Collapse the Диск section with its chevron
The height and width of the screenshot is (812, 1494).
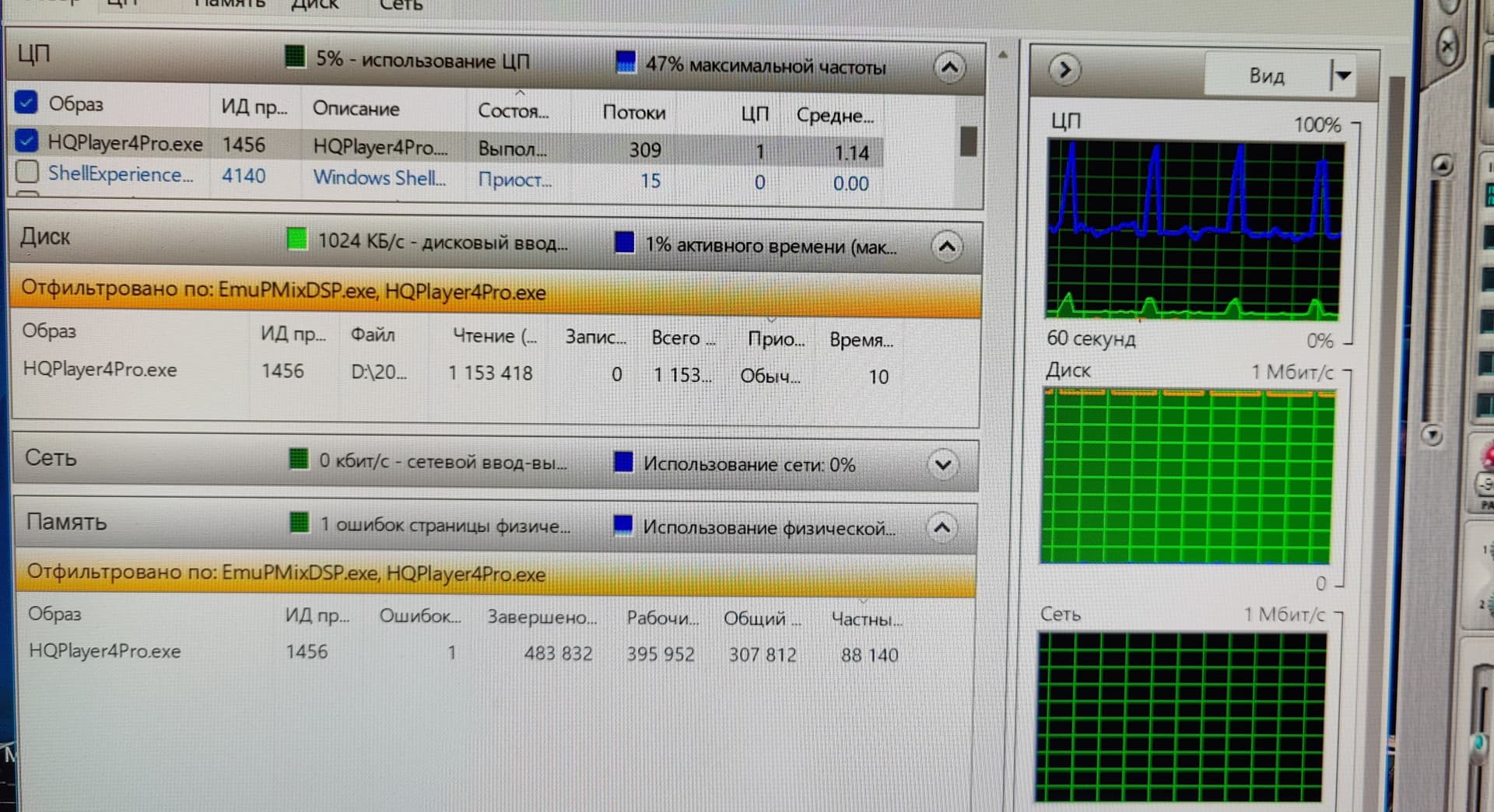point(947,247)
